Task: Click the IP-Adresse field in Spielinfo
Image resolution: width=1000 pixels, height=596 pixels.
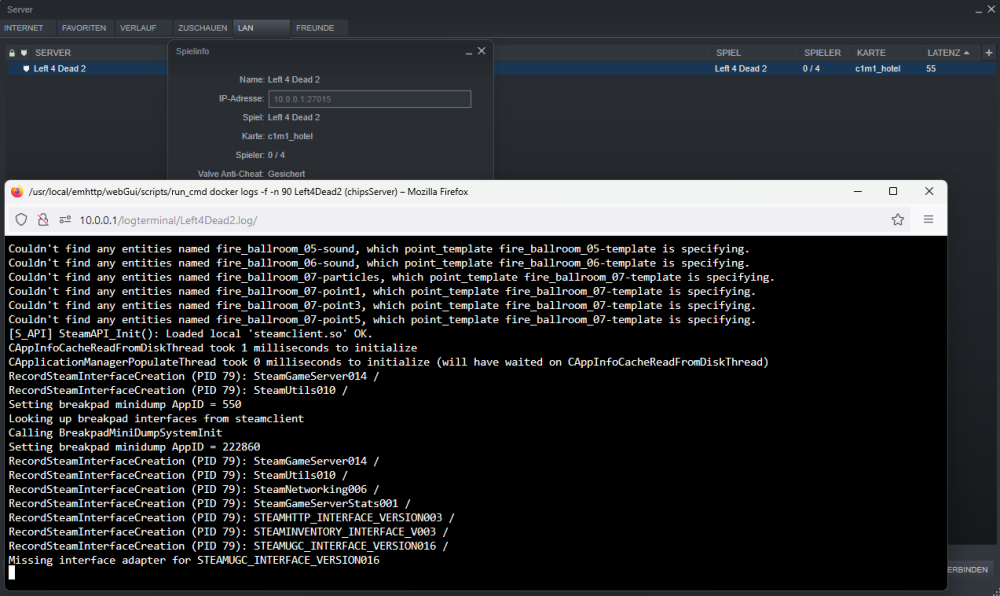Action: click(370, 99)
